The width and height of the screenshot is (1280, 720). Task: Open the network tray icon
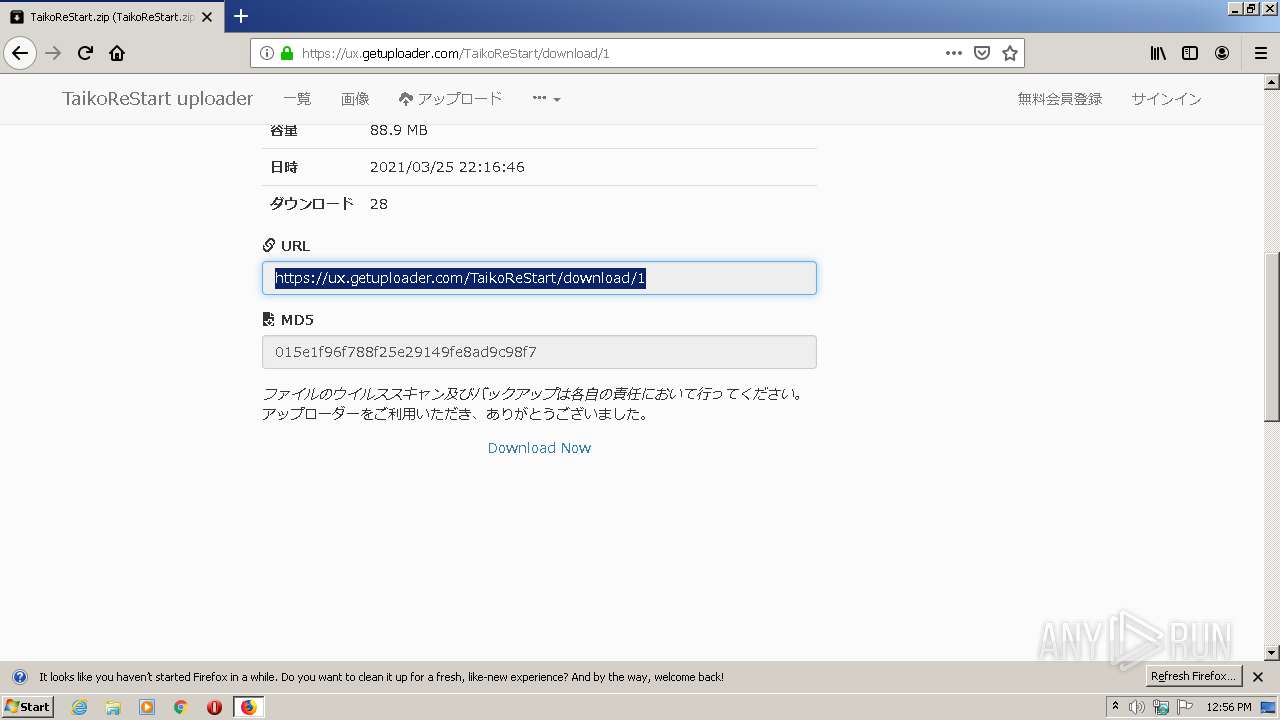tap(1161, 707)
